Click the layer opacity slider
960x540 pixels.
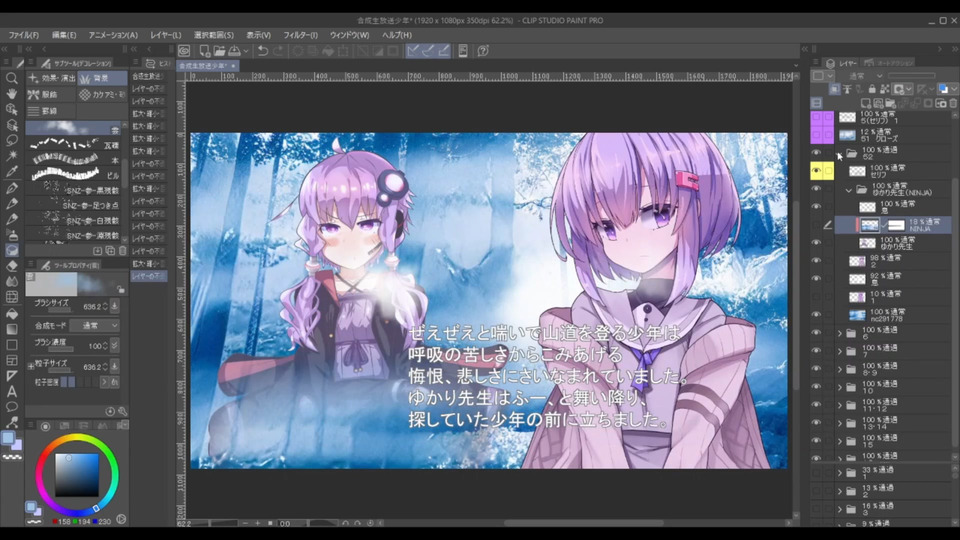[x=912, y=76]
